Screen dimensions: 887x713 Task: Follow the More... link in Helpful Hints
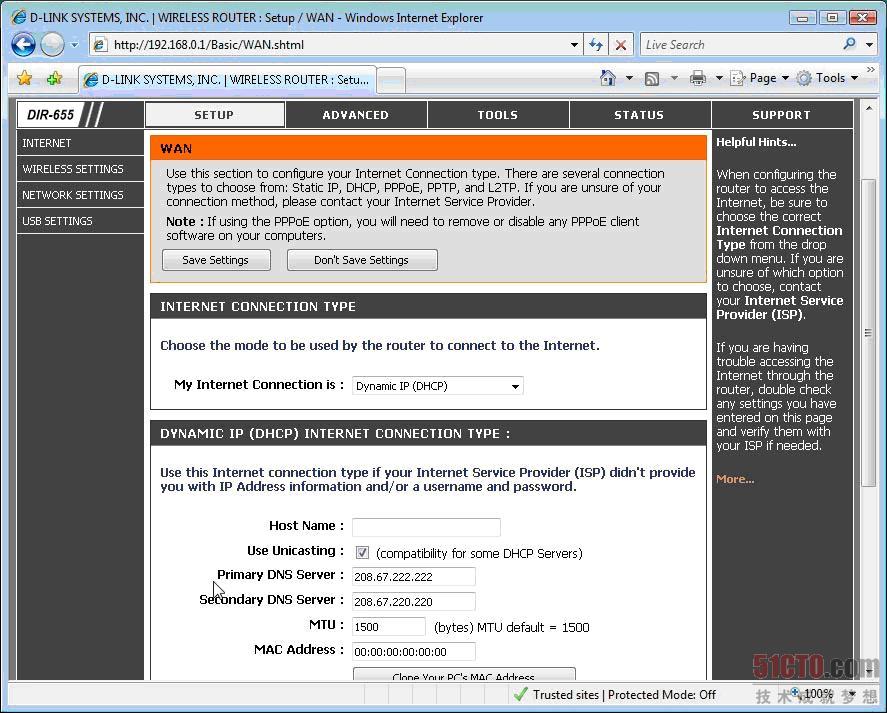pos(735,479)
